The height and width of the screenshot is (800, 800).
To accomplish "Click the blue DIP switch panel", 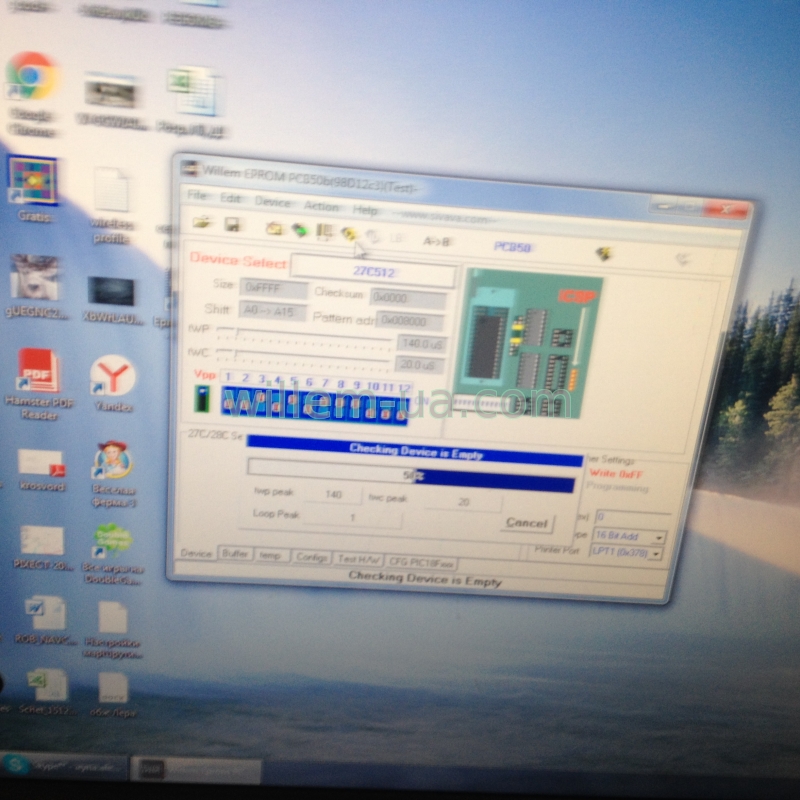I will tap(314, 406).
